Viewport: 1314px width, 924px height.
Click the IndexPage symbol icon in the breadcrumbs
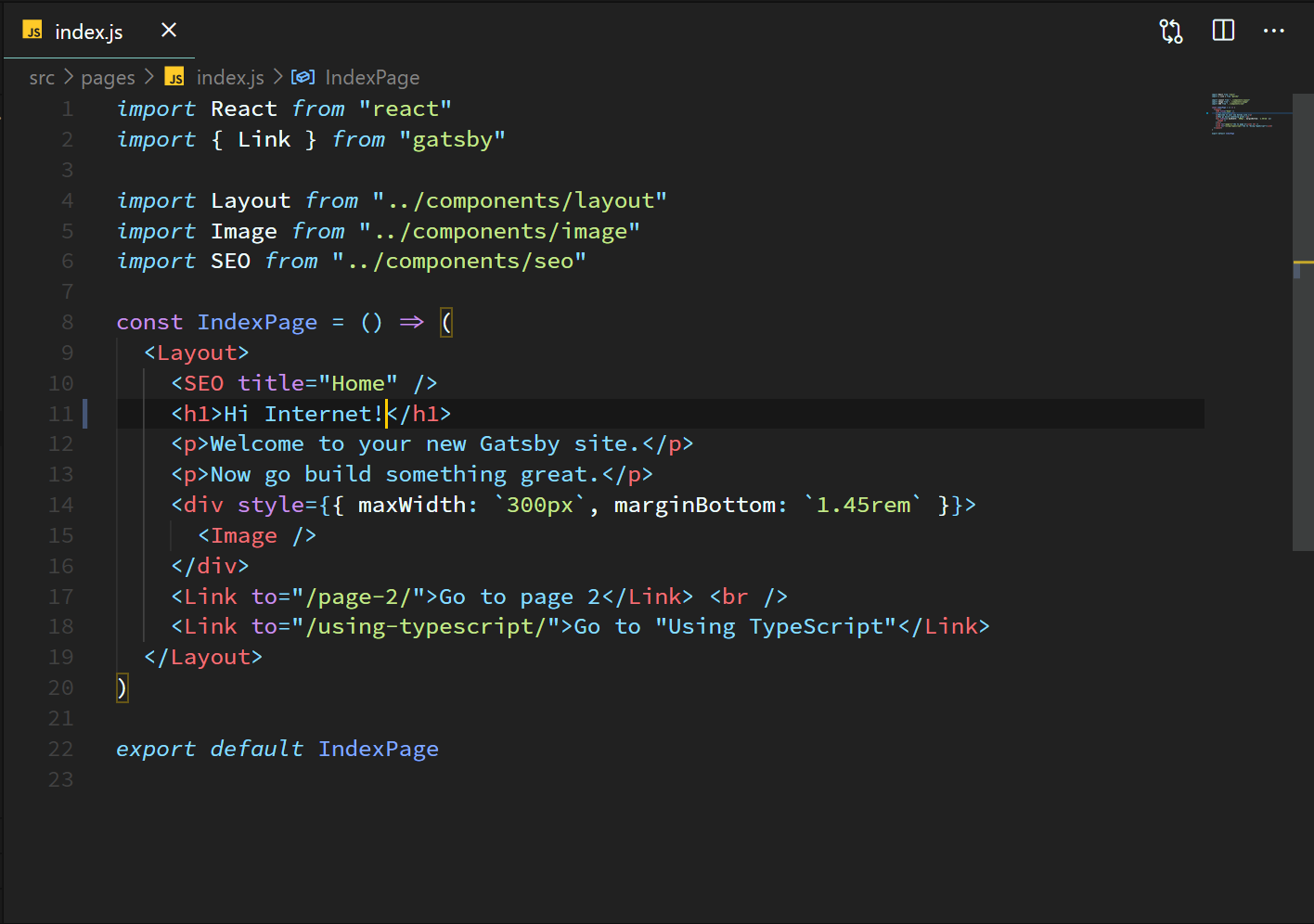(x=303, y=77)
